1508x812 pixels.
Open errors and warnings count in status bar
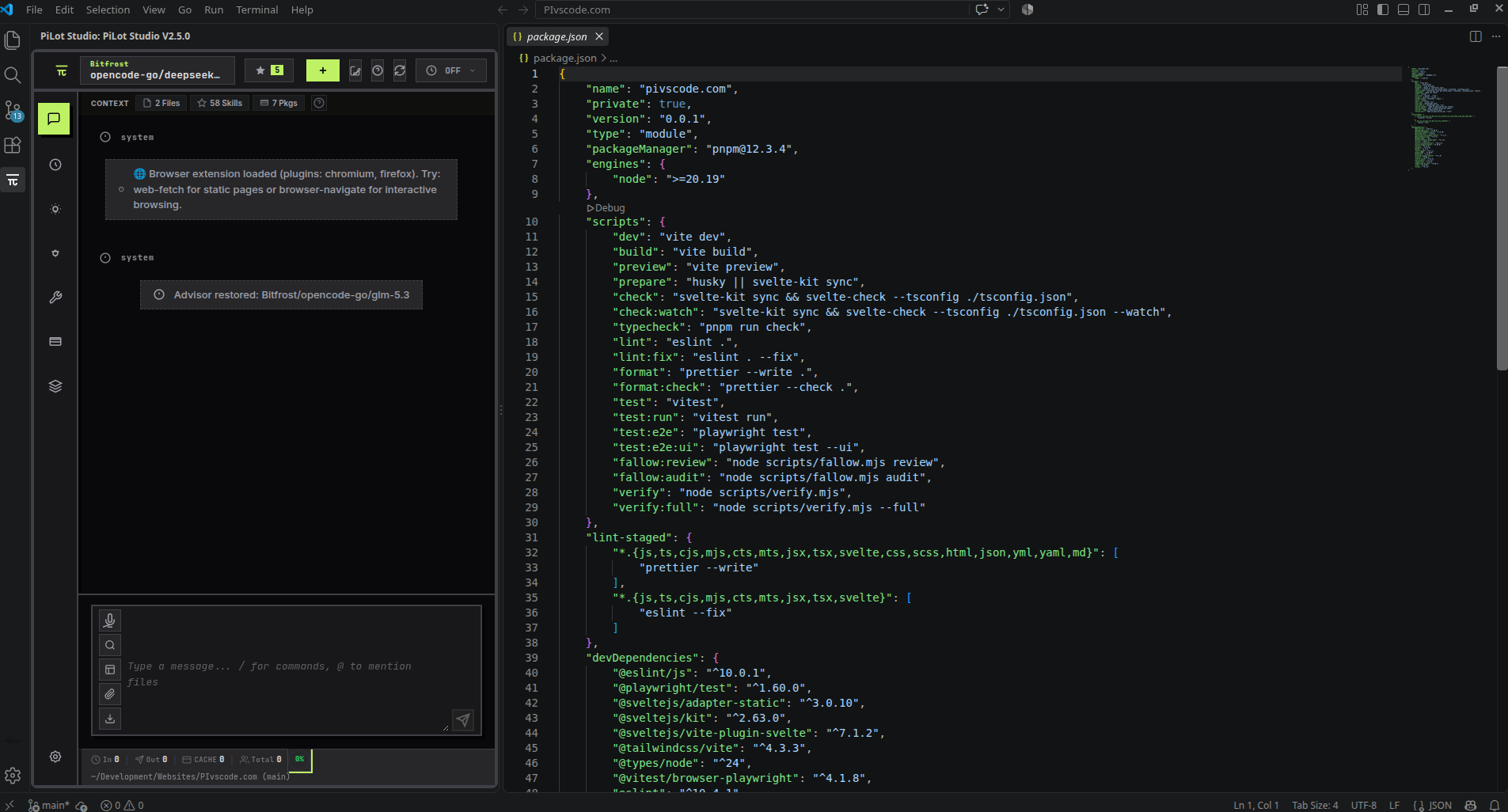122,805
